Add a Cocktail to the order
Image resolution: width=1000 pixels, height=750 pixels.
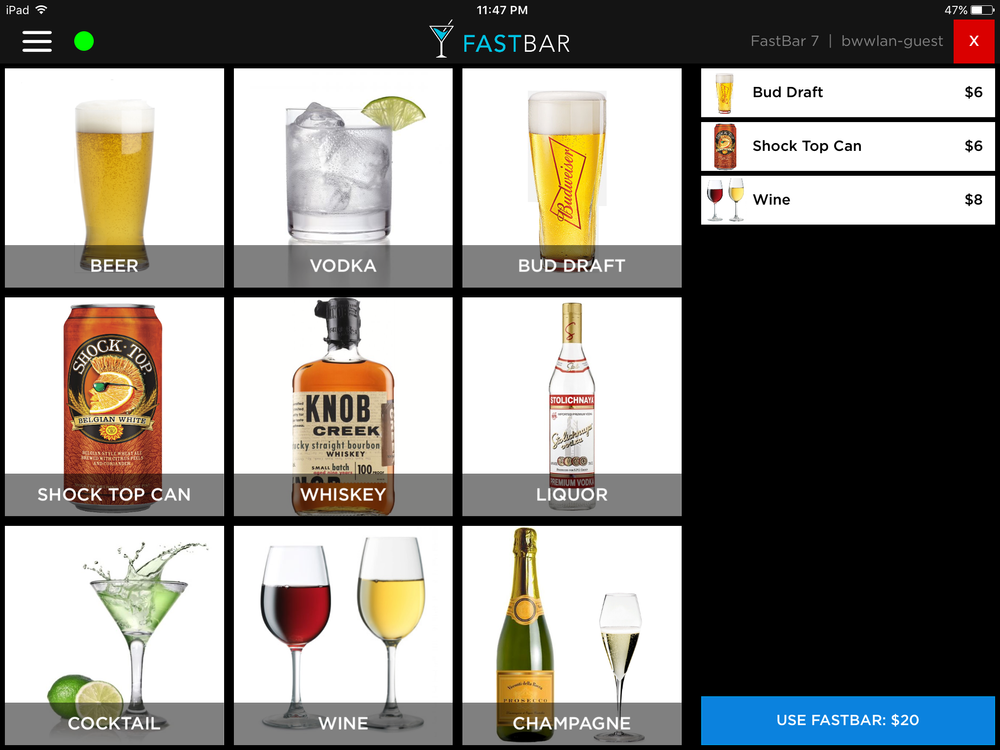click(x=114, y=635)
